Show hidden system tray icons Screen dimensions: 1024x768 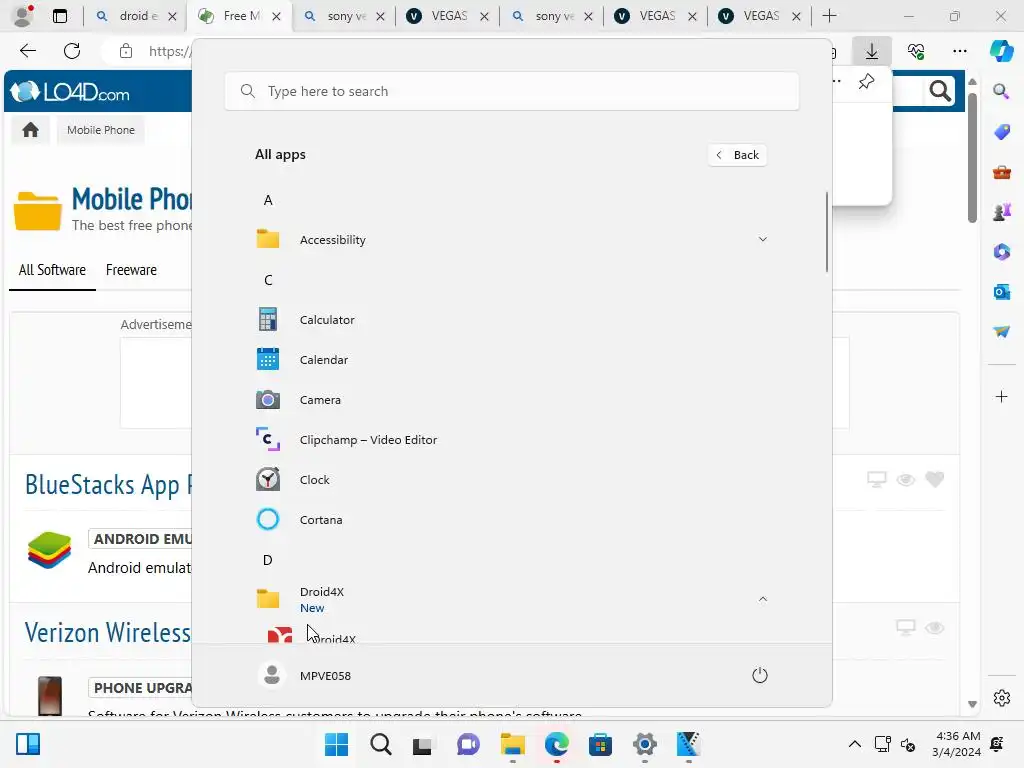pos(854,744)
